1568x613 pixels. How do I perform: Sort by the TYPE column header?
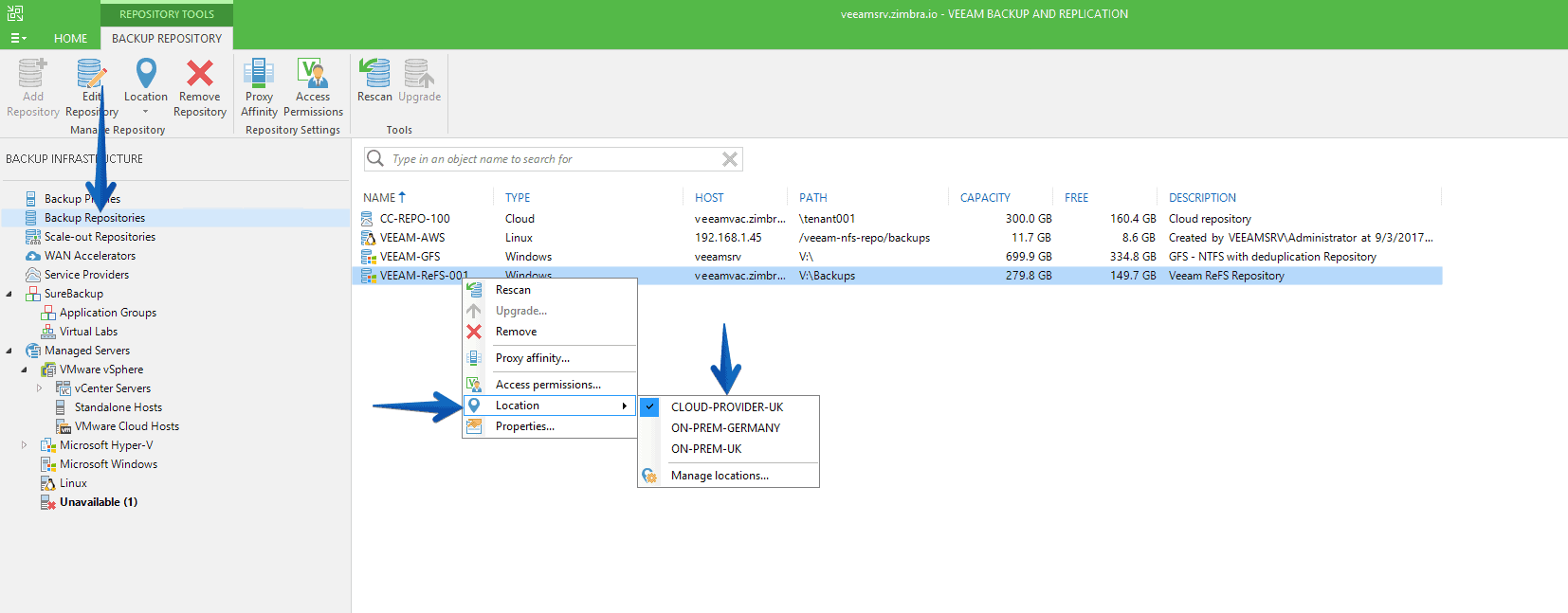(x=518, y=198)
